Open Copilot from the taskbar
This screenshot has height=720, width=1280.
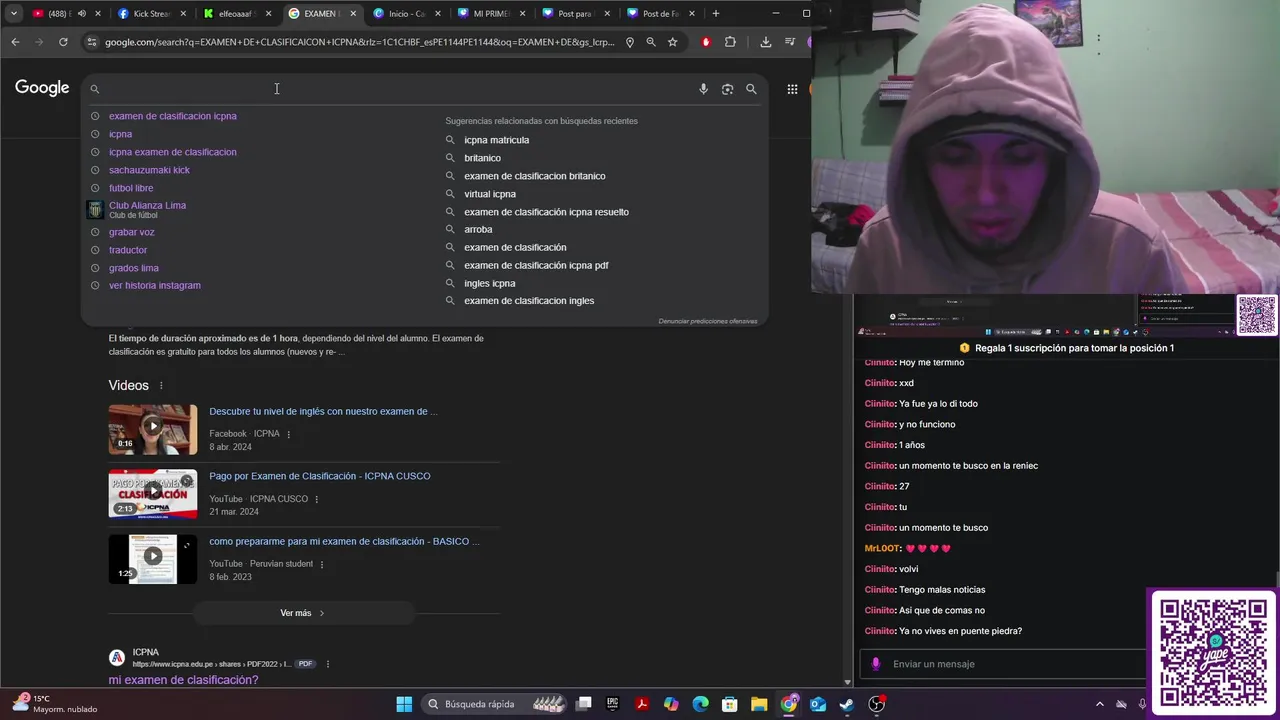pos(671,704)
